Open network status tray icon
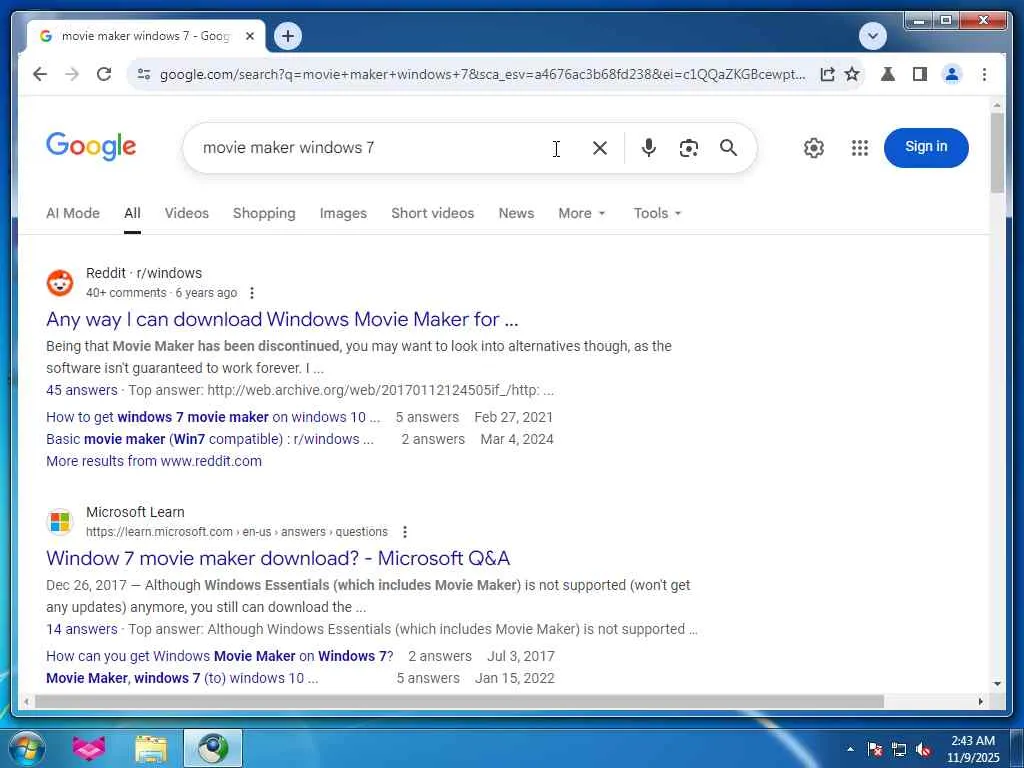This screenshot has height=768, width=1024. [899, 750]
